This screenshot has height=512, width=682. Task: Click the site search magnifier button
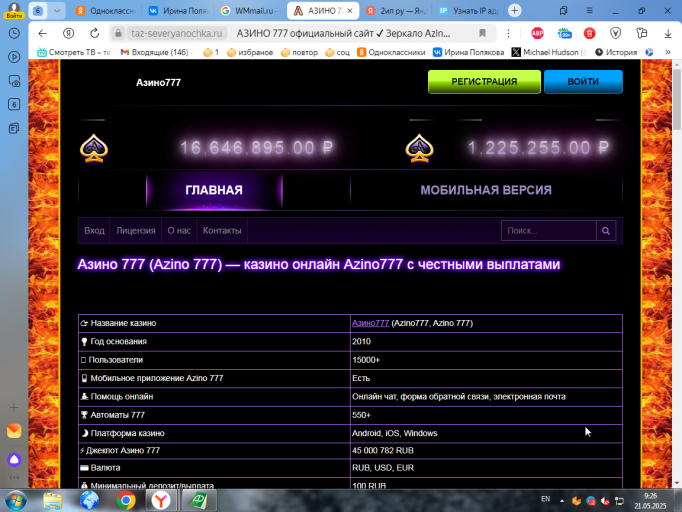606,231
